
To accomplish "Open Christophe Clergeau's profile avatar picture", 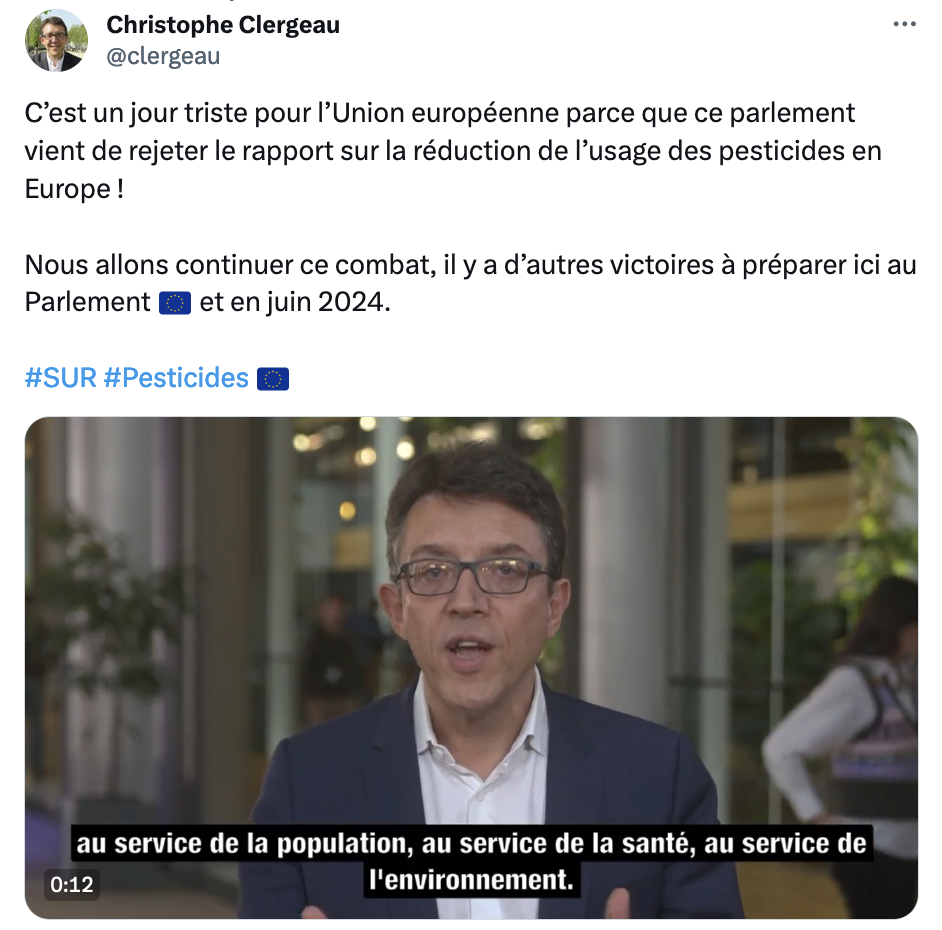I will point(56,41).
